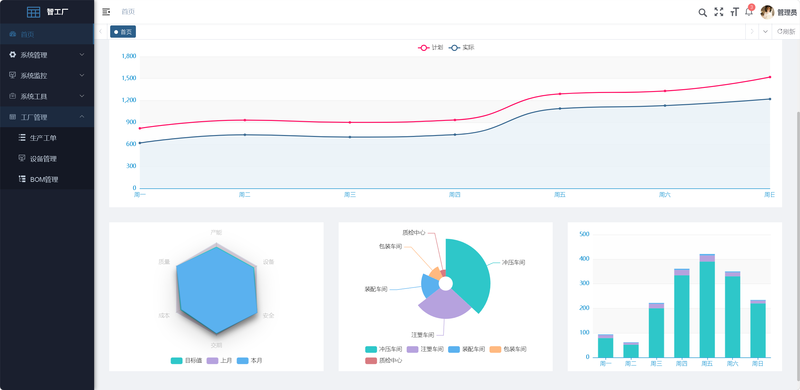The height and width of the screenshot is (390, 800).
Task: Expand the 系统监控 menu
Action: click(x=47, y=76)
